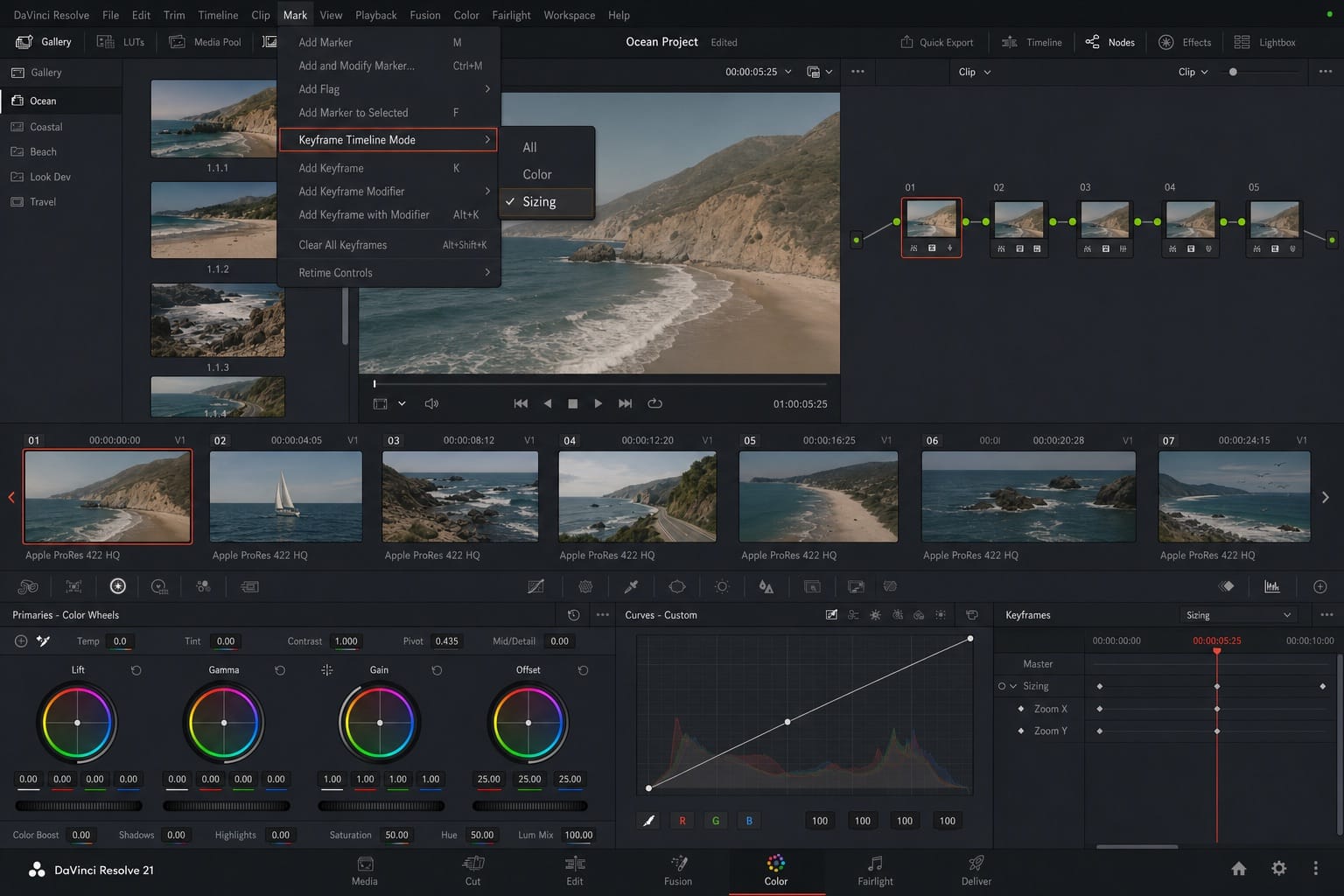Toggle Sizing keyframe auto circle
The width and height of the screenshot is (1344, 896).
click(x=1002, y=686)
